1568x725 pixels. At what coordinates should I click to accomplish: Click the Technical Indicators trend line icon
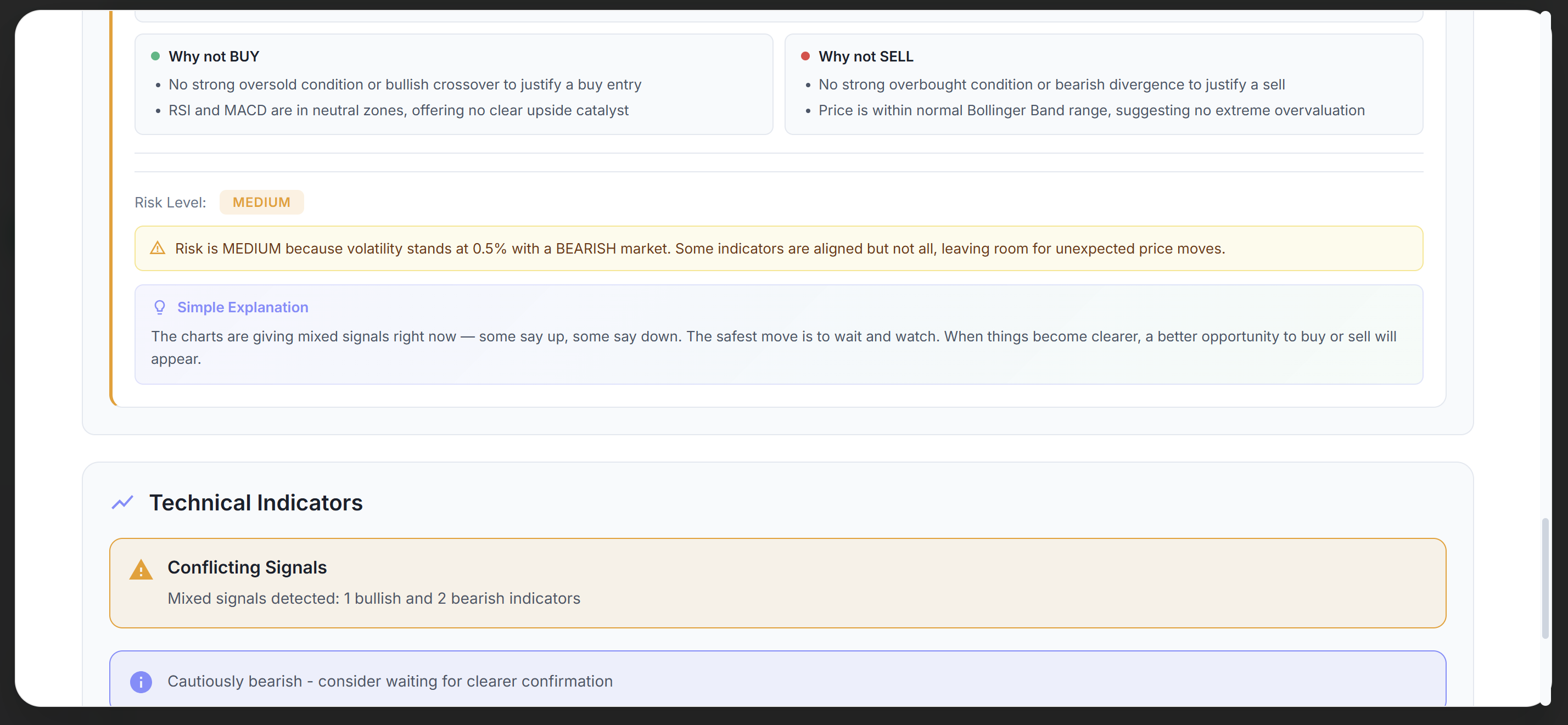point(122,502)
